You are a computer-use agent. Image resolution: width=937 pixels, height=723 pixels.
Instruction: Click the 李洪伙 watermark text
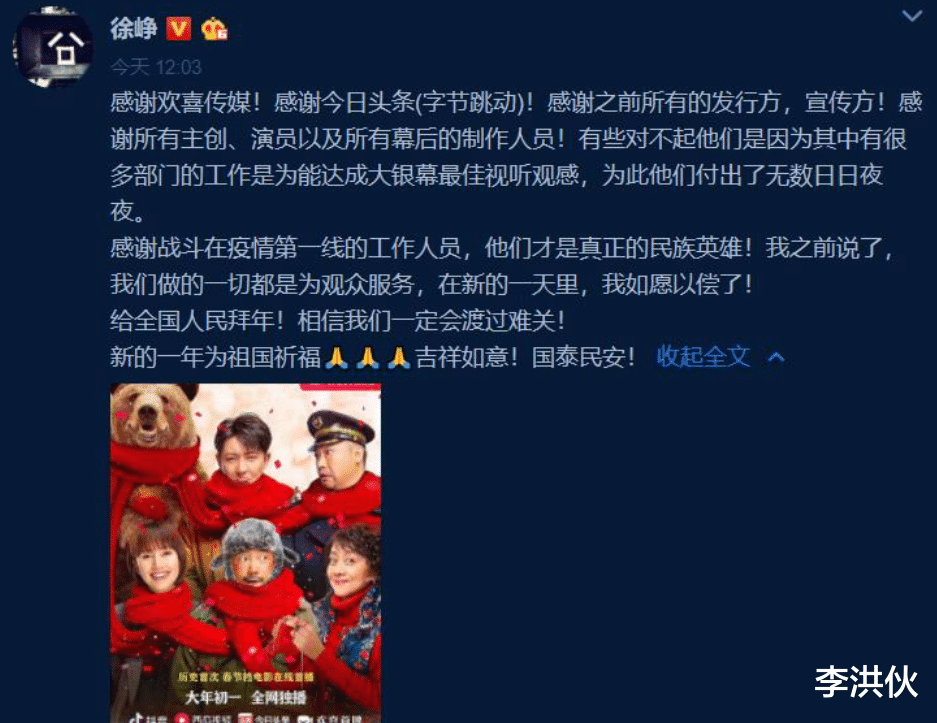coord(866,682)
